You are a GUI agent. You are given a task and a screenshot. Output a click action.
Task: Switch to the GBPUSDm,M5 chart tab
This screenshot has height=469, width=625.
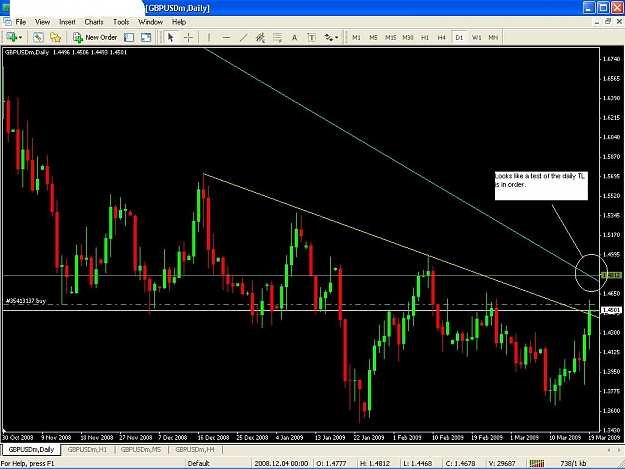(141, 449)
